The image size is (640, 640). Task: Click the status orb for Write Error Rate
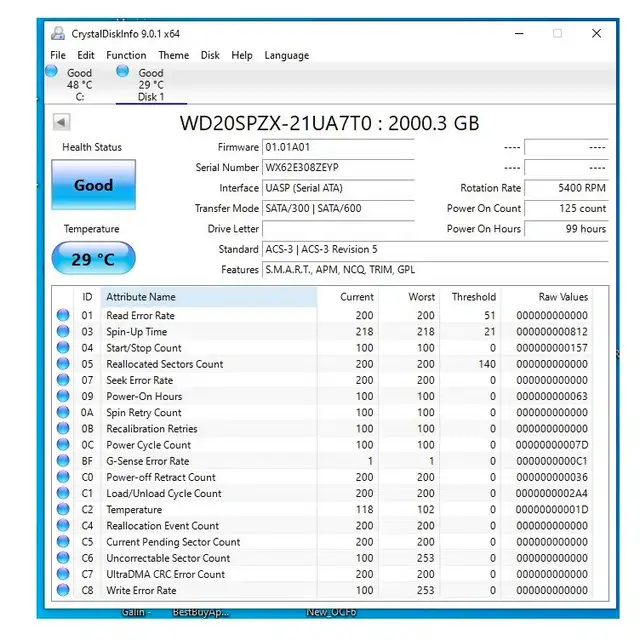coord(63,590)
